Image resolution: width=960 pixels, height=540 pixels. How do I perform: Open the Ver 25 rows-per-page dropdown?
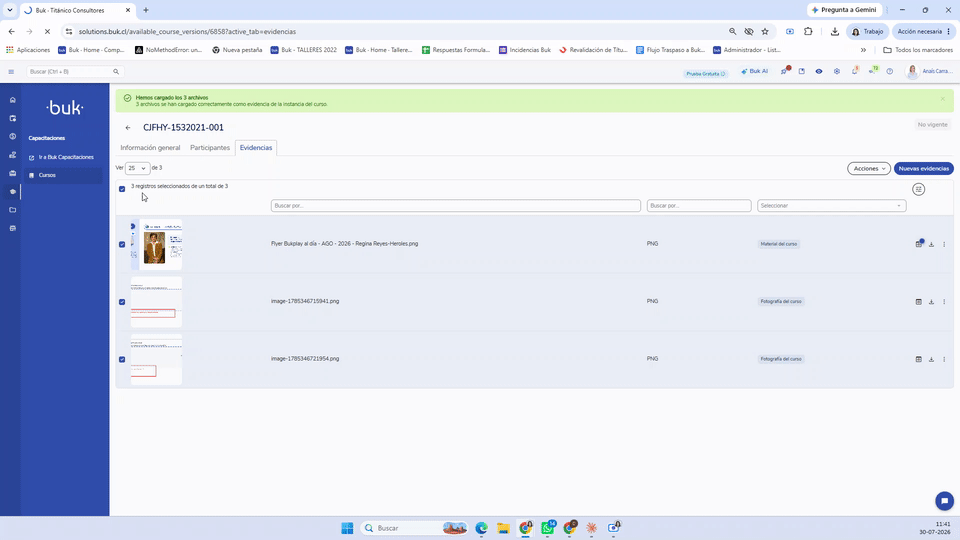pos(137,168)
